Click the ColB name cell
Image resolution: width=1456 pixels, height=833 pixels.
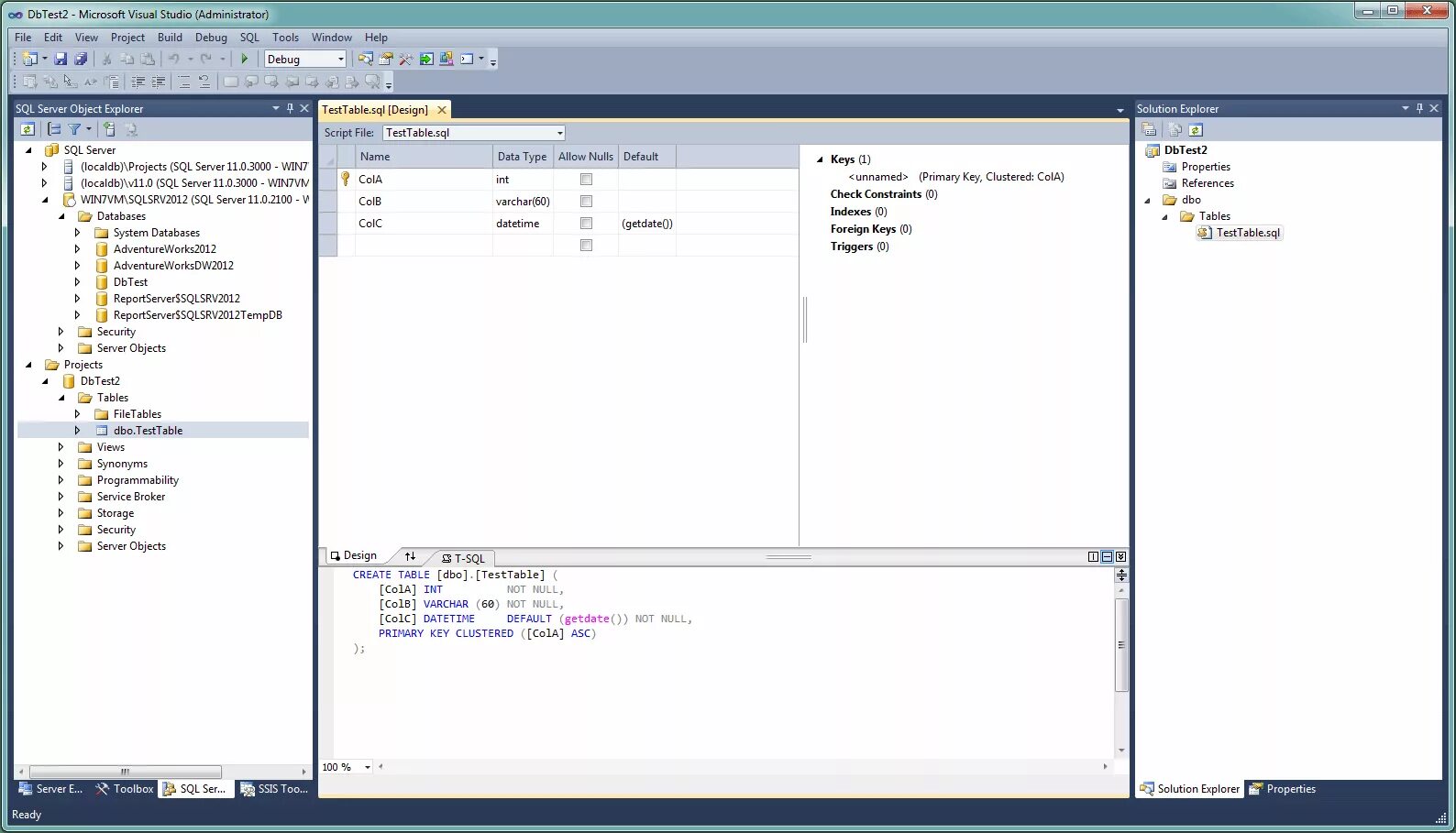424,202
